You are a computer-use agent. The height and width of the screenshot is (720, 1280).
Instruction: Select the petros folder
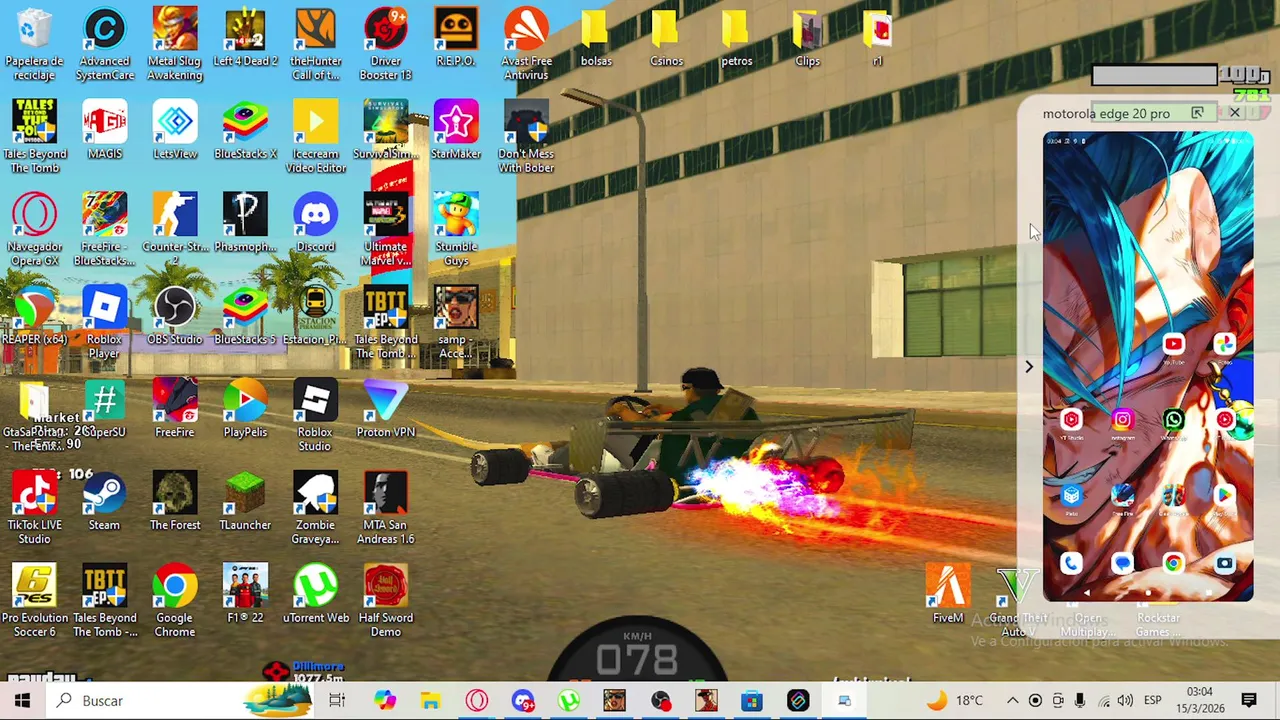coord(736,38)
